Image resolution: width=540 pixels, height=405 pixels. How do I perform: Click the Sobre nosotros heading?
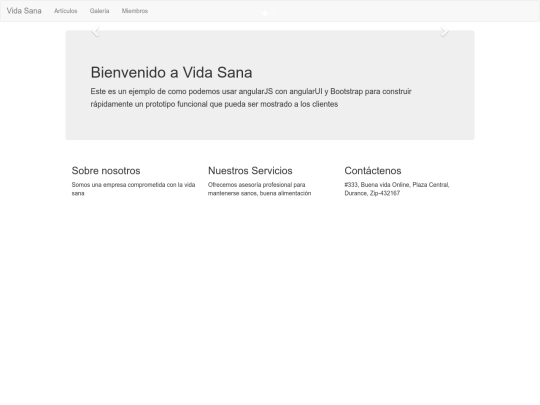point(106,170)
